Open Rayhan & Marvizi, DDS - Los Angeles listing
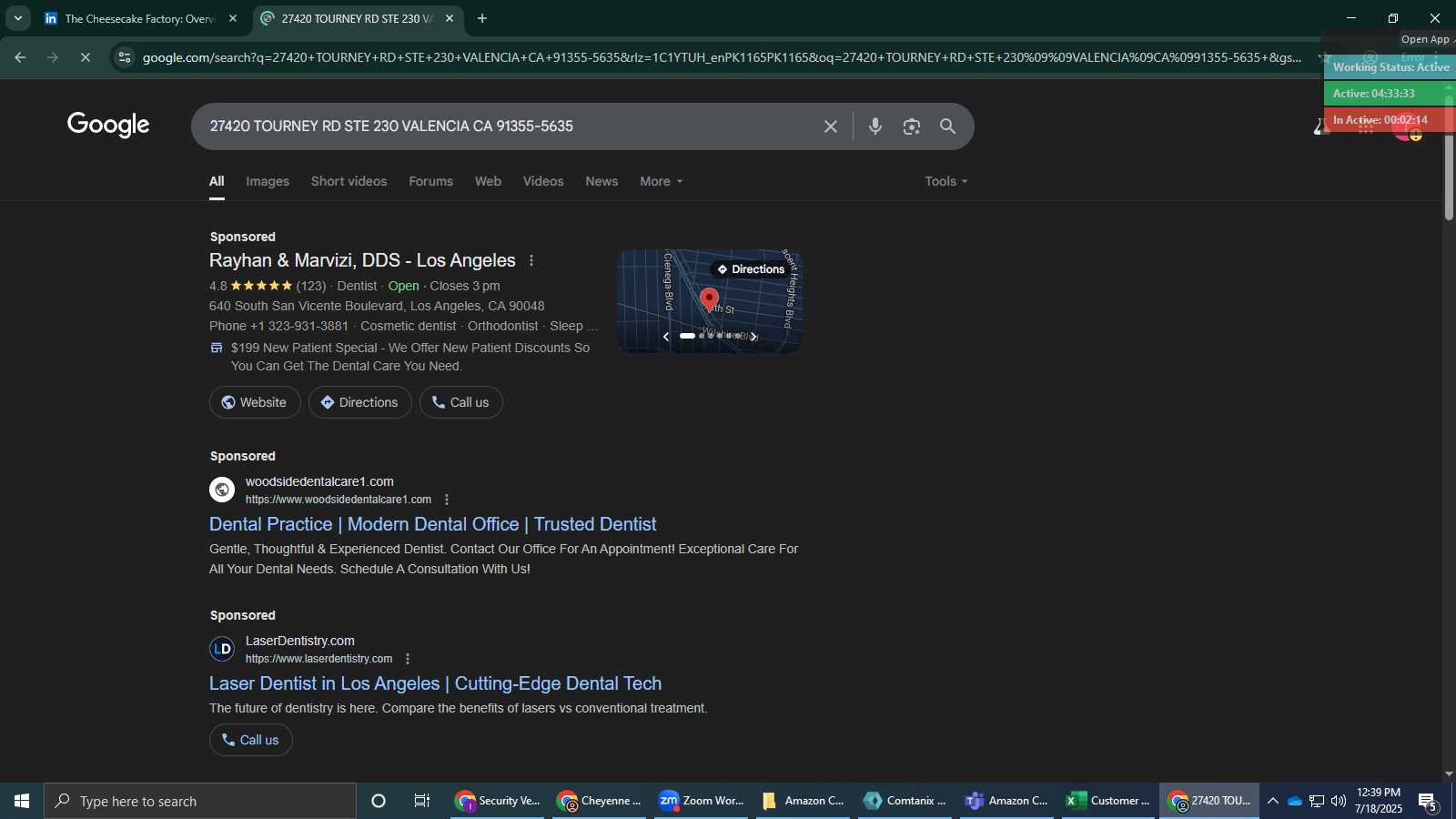The width and height of the screenshot is (1456, 819). (362, 260)
